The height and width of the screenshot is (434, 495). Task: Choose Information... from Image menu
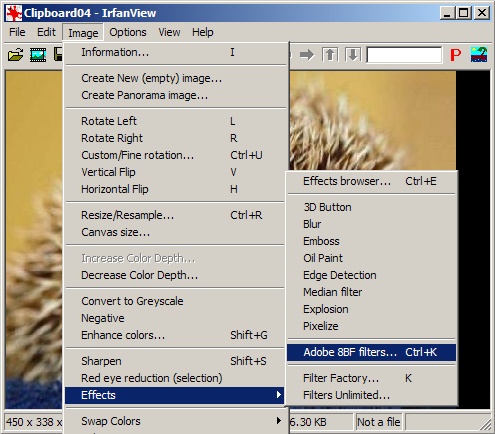pos(175,52)
